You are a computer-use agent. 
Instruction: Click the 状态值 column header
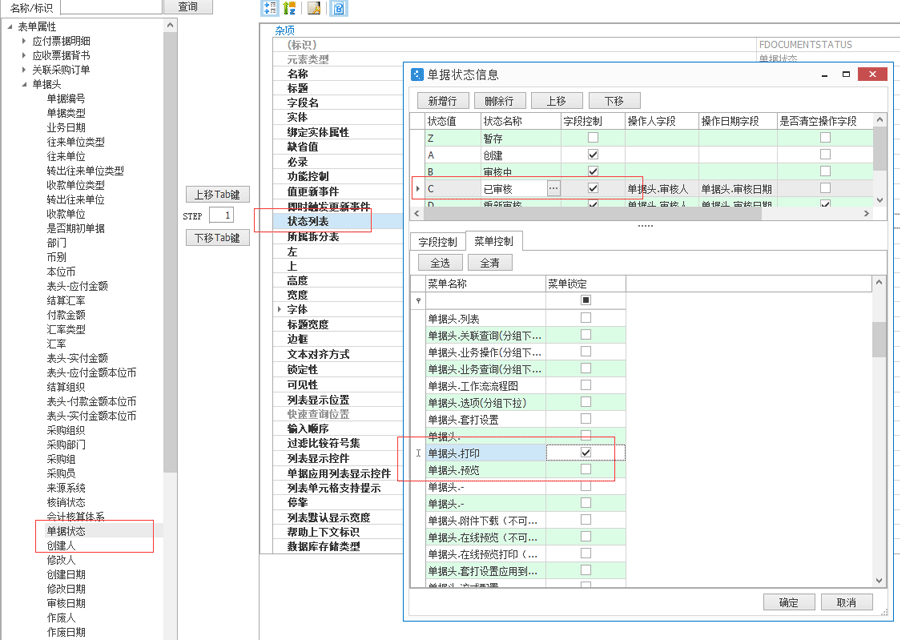[x=453, y=121]
